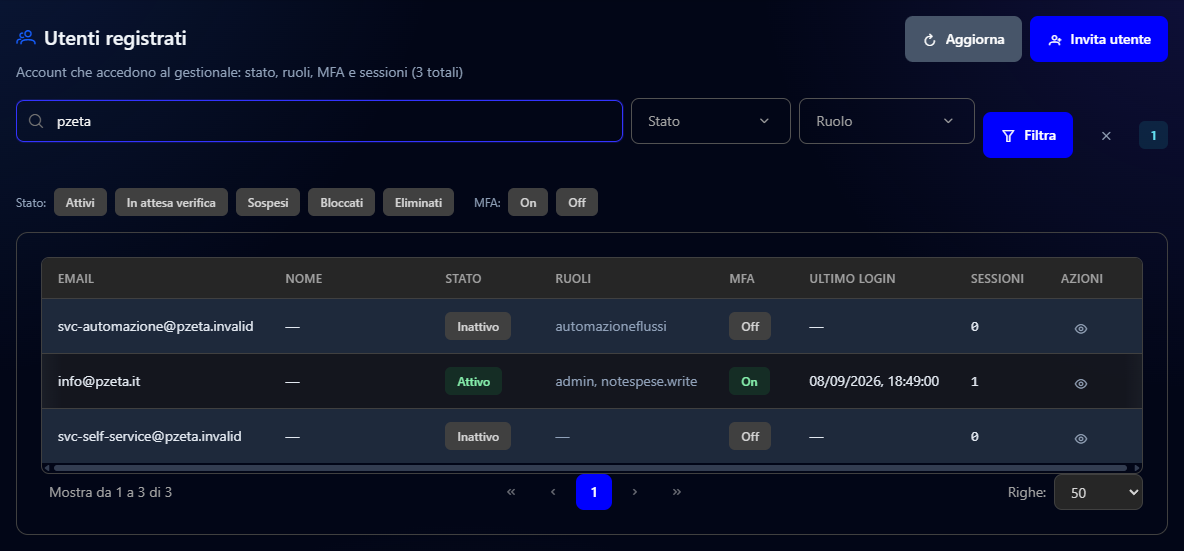Viewport: 1184px width, 551px height.
Task: Click the MFA On badge for info@pzeta.it
Action: (749, 381)
